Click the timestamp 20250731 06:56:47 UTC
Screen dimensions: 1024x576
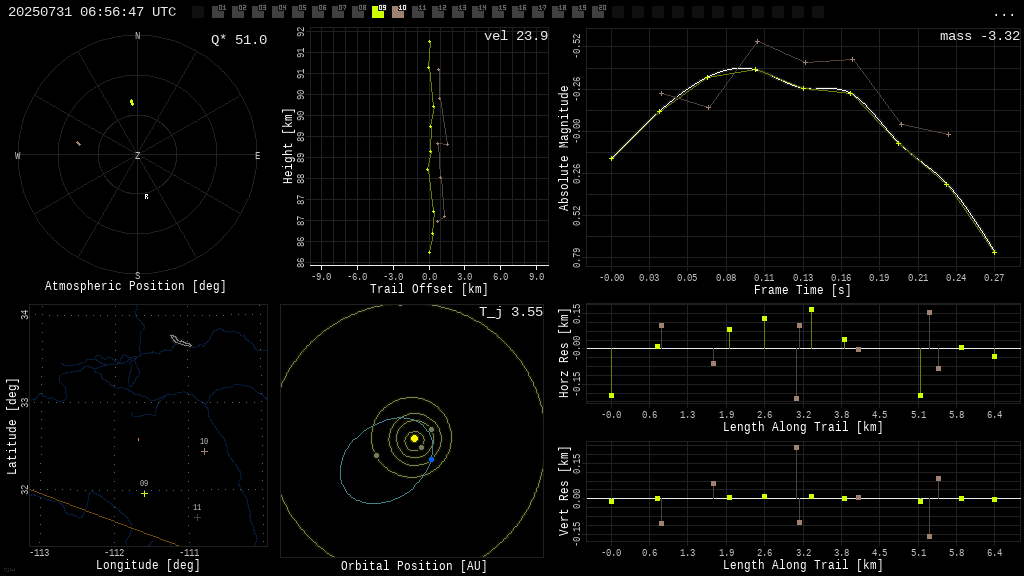(92, 12)
